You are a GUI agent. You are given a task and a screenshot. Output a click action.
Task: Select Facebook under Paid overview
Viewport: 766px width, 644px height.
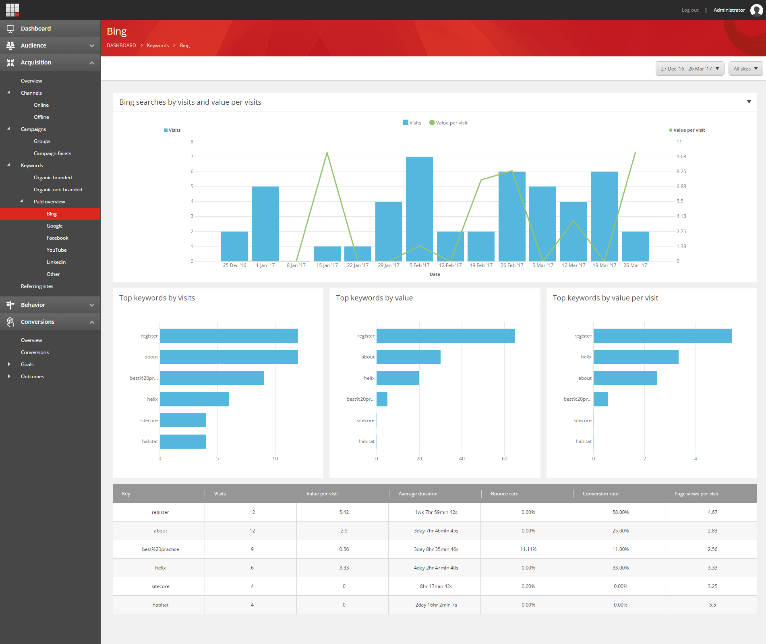pyautogui.click(x=57, y=238)
